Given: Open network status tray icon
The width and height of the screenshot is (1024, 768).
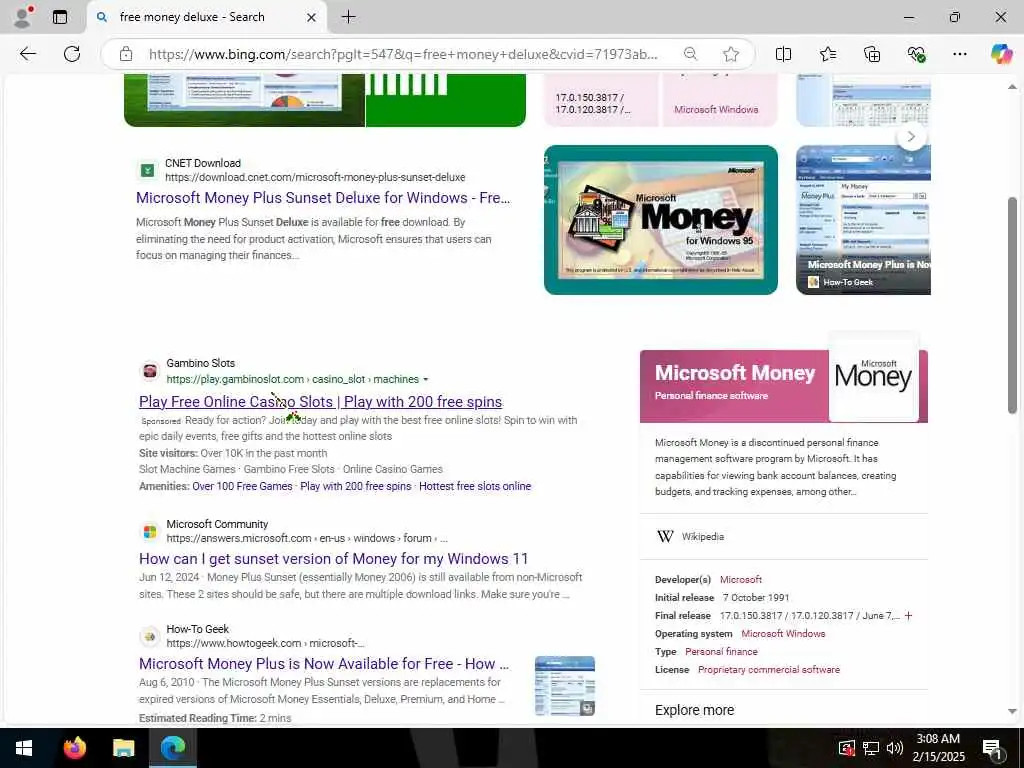Looking at the screenshot, I should tap(871, 748).
